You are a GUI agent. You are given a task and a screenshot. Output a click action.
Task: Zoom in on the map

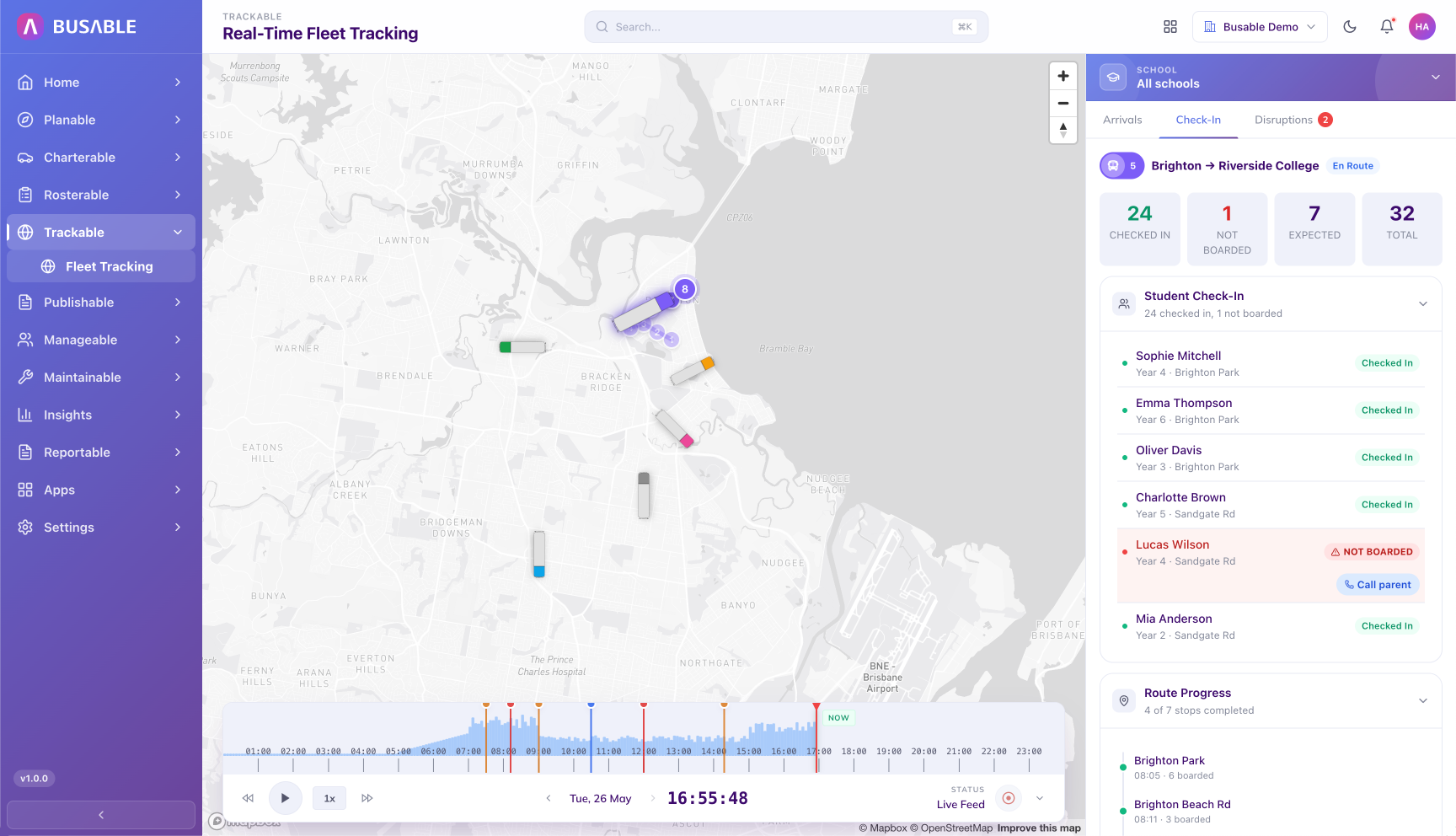click(x=1063, y=76)
